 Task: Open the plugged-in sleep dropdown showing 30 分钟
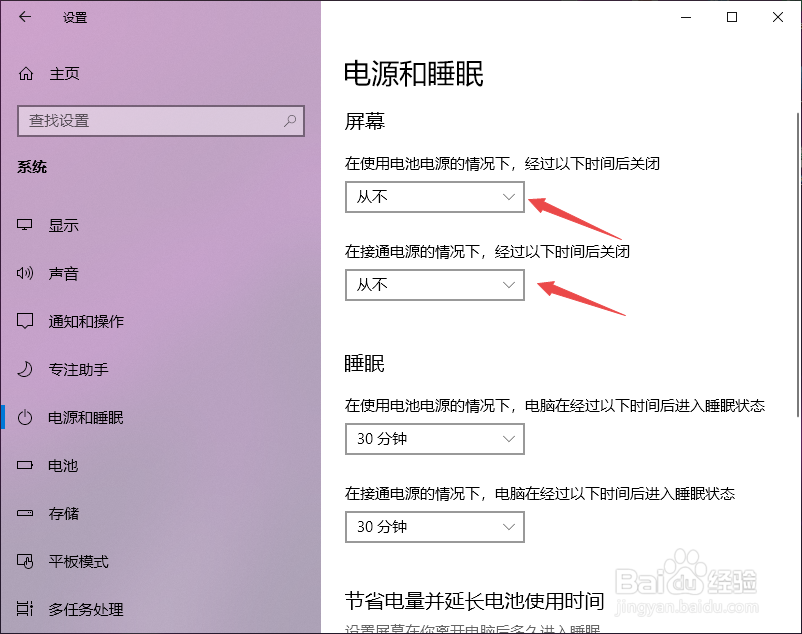coord(434,527)
